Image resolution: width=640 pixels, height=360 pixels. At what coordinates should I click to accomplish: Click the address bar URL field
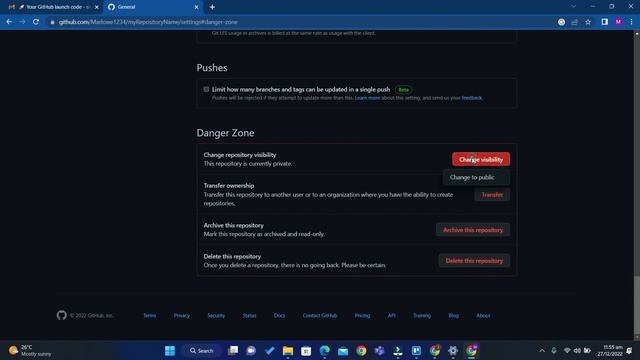[x=302, y=22]
